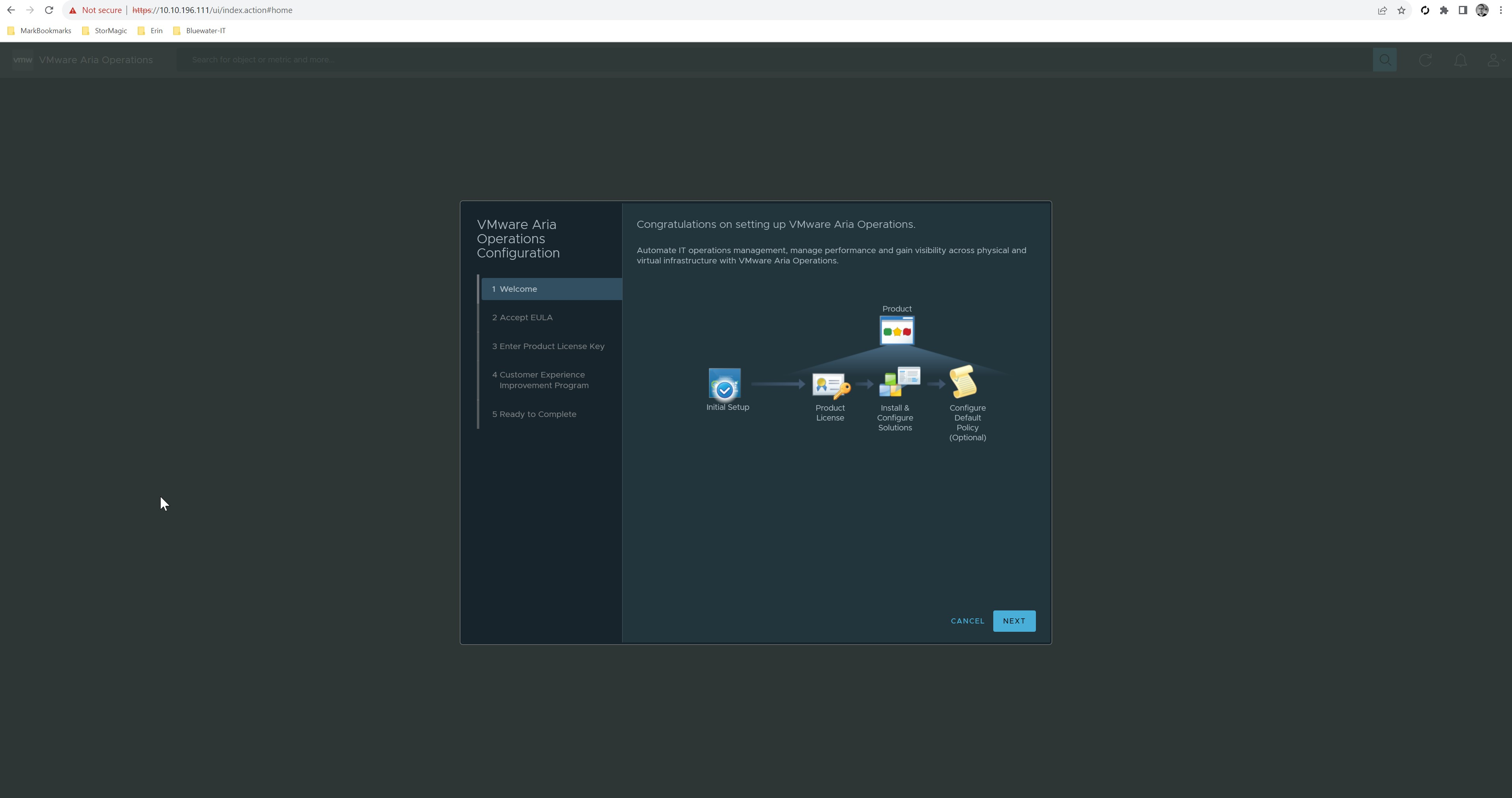Click the object or metric search field
This screenshot has width=1512, height=798.
tap(775, 60)
